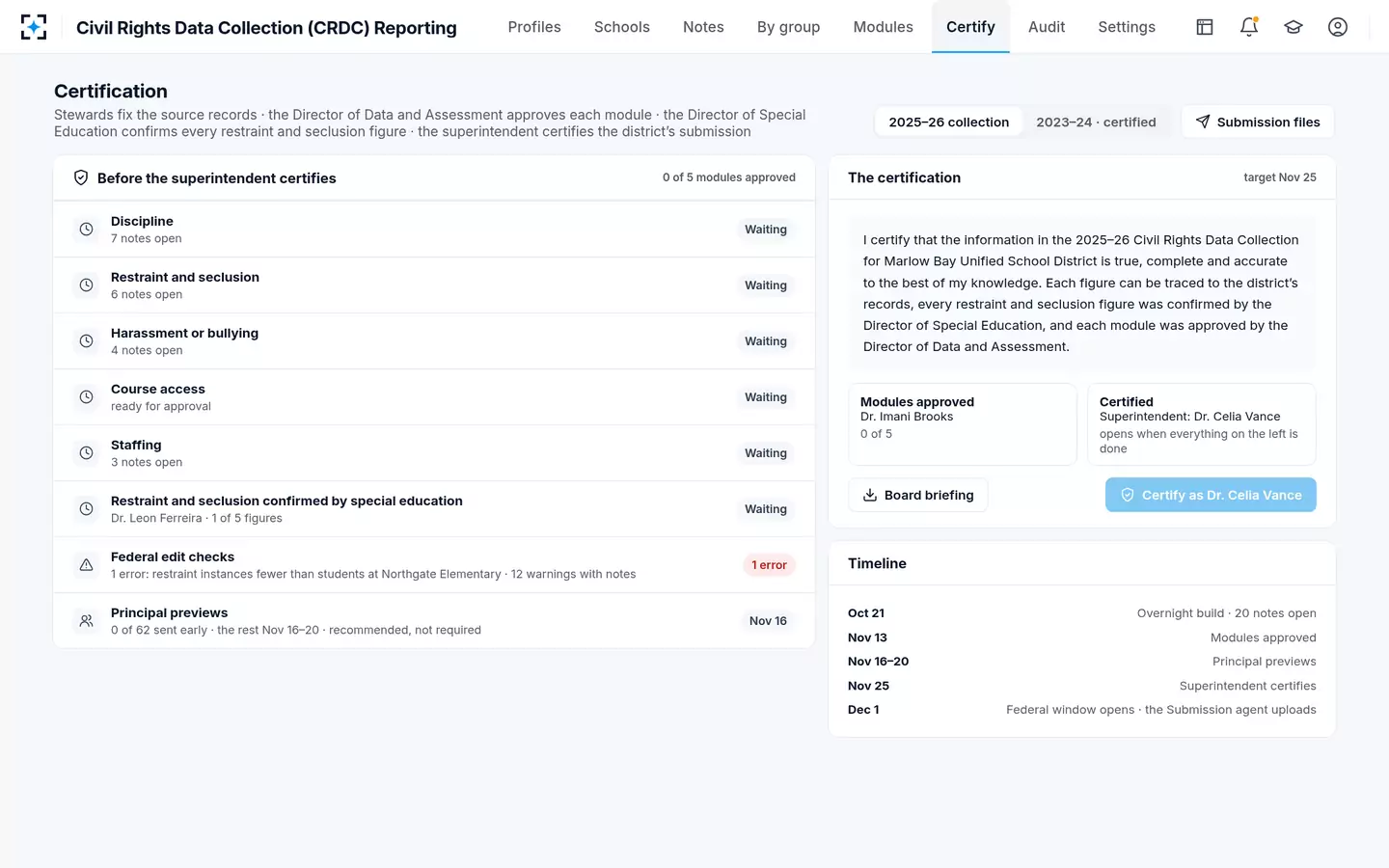
Task: Open 'Restraint and seclusion confirmed by special education' row
Action: [434, 509]
